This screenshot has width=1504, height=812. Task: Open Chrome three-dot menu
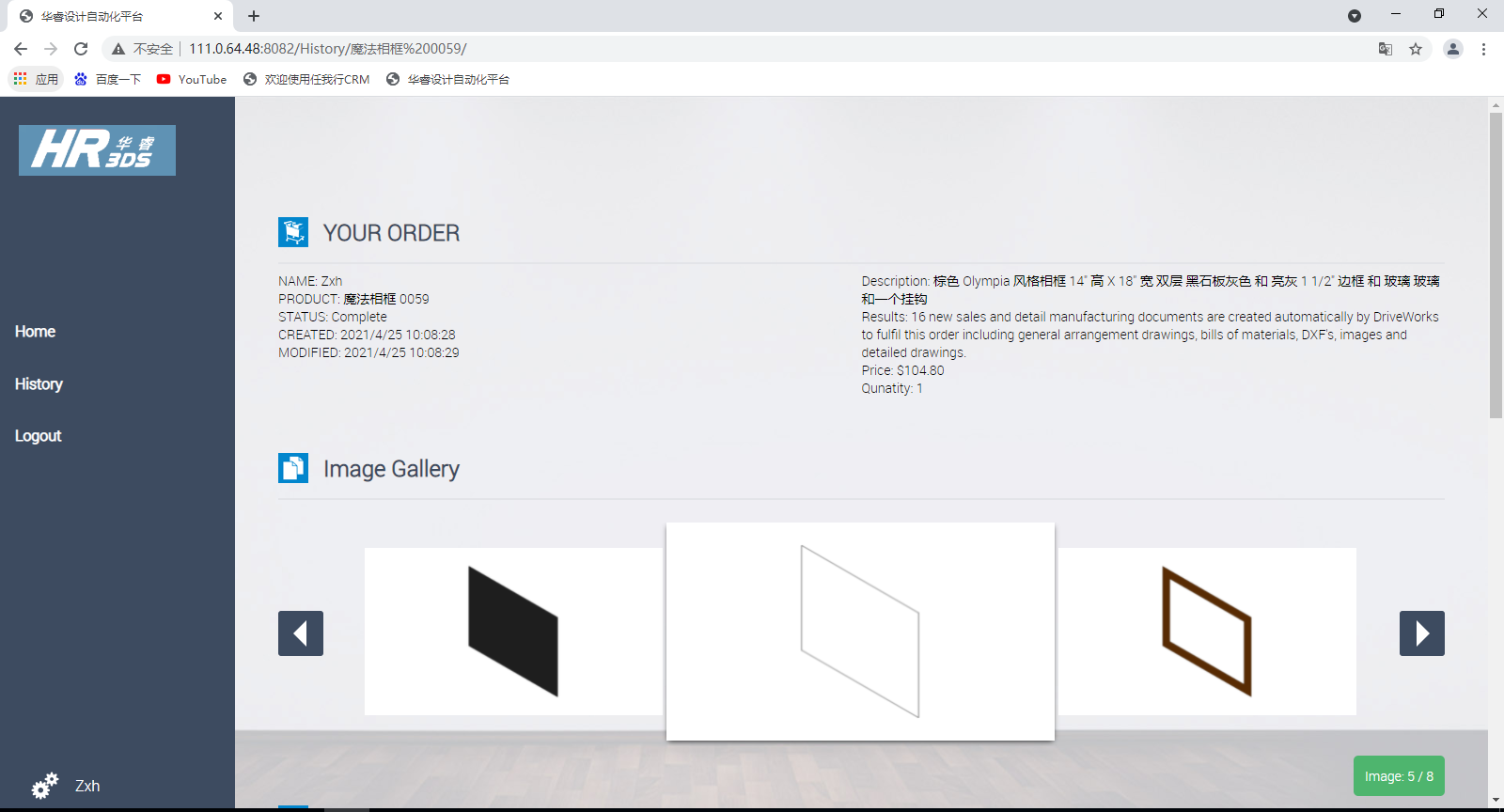click(x=1483, y=49)
